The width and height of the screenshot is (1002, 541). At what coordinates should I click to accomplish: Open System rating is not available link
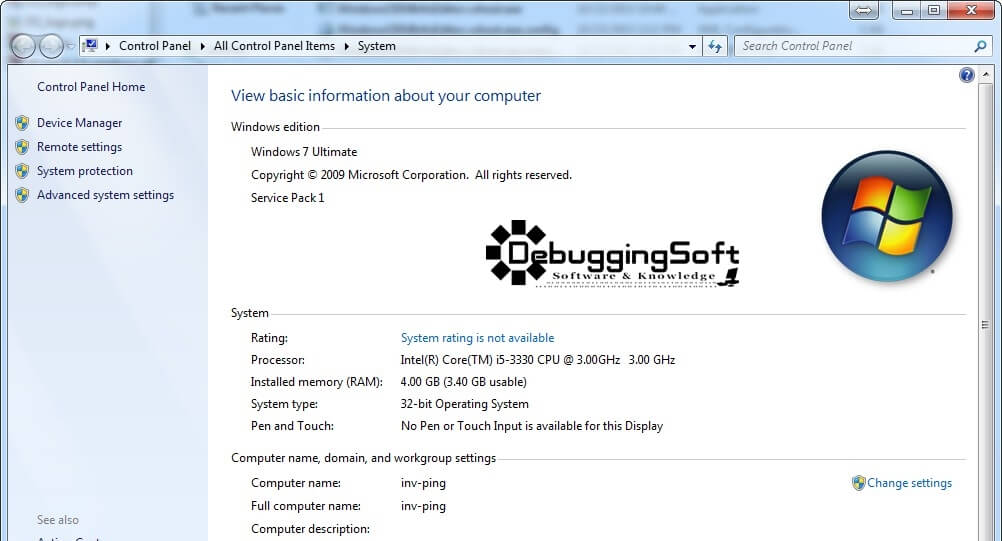477,338
